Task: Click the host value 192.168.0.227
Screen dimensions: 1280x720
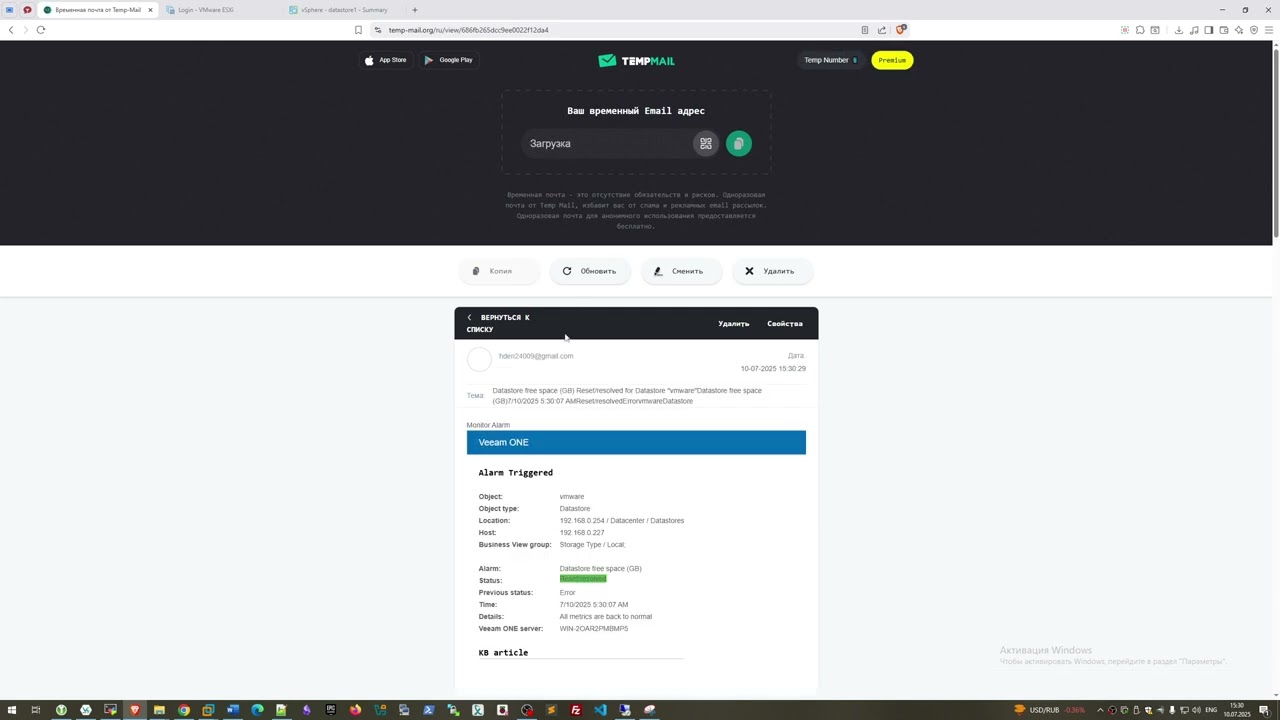Action: click(x=582, y=533)
